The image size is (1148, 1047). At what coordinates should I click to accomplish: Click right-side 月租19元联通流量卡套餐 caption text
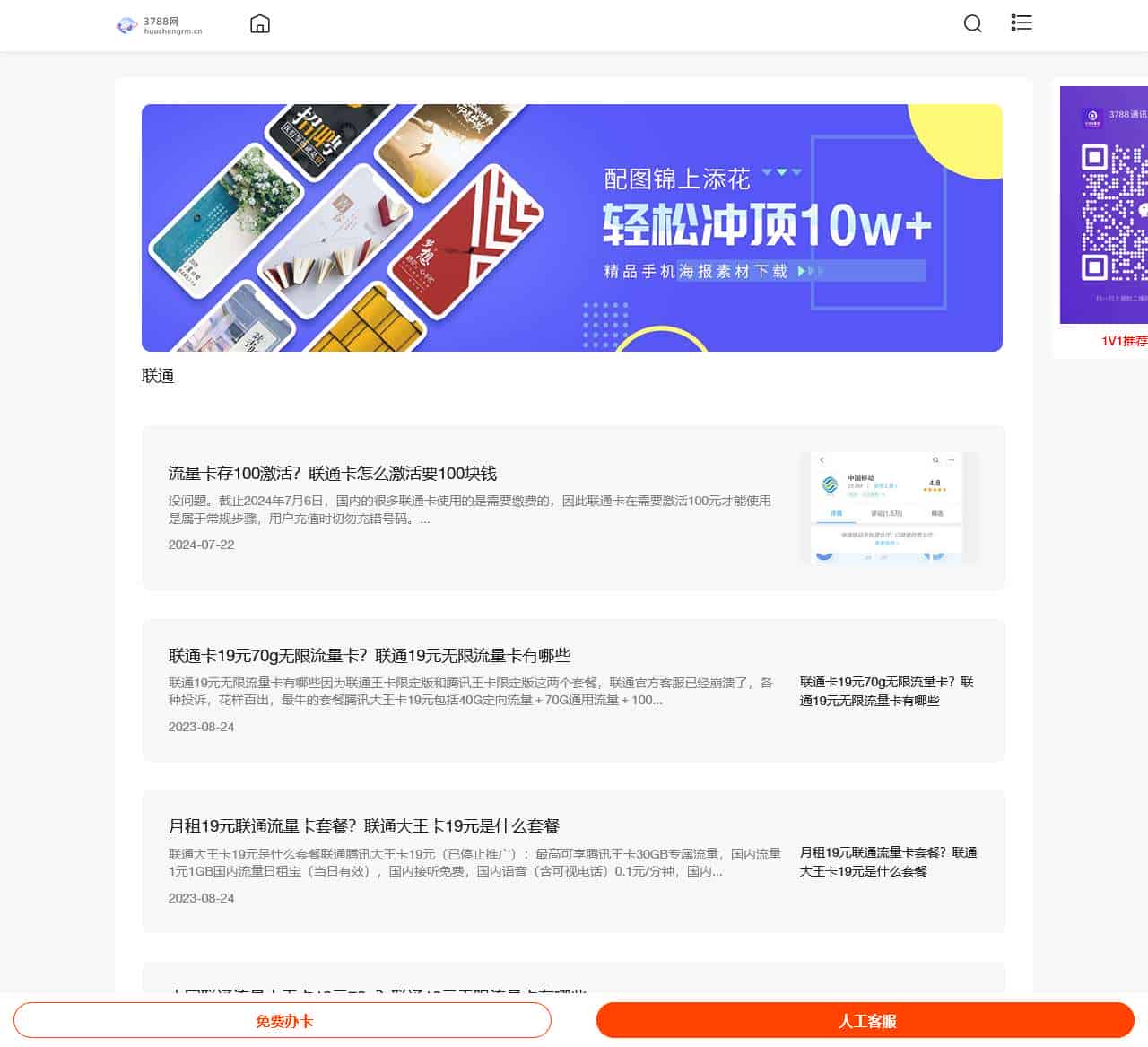tap(888, 861)
